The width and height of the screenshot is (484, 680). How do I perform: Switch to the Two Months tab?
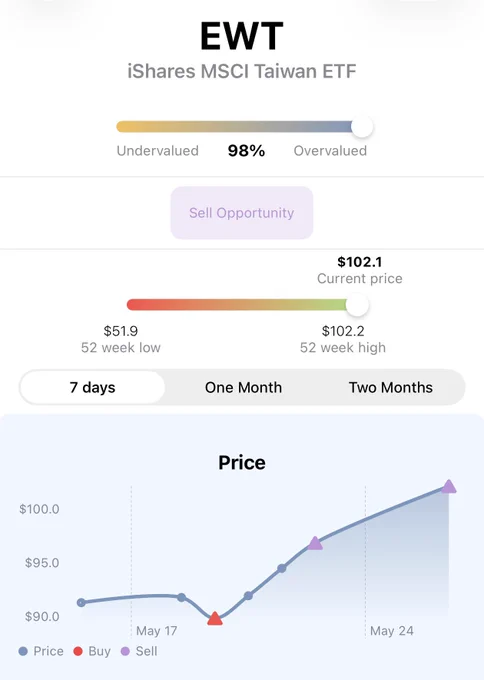[x=391, y=387]
